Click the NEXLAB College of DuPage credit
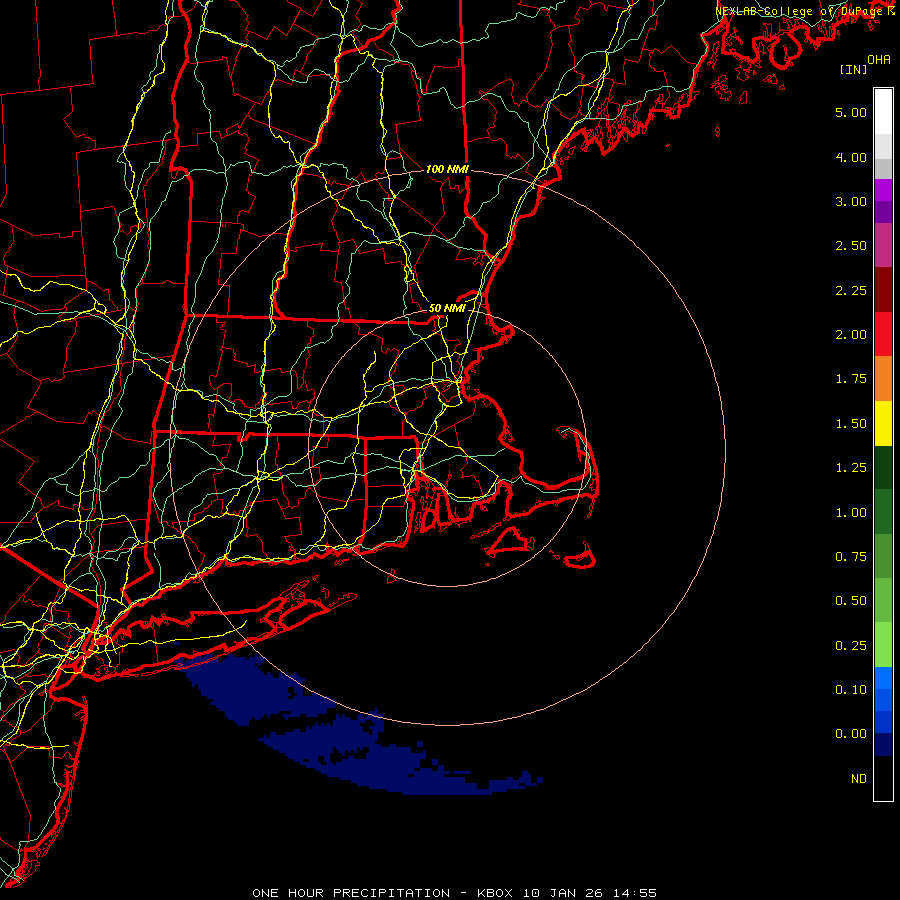The image size is (900, 900). pyautogui.click(x=805, y=11)
